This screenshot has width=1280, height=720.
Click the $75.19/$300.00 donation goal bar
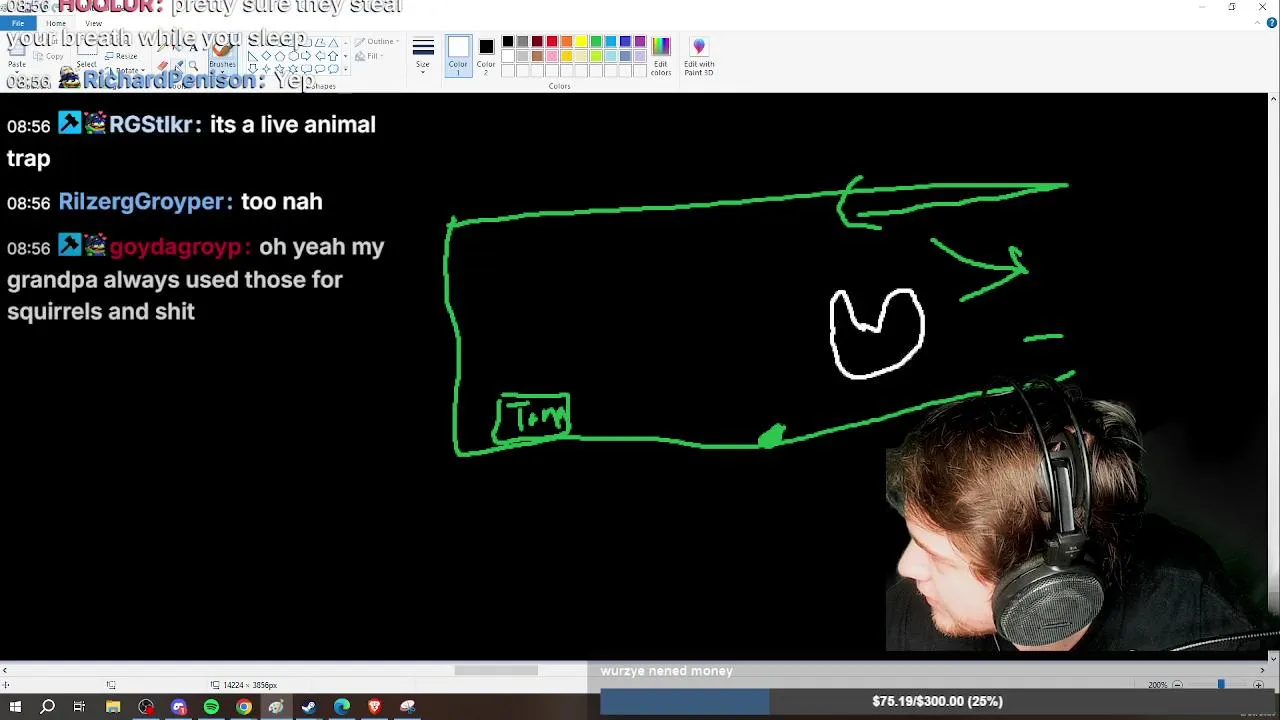tap(937, 701)
